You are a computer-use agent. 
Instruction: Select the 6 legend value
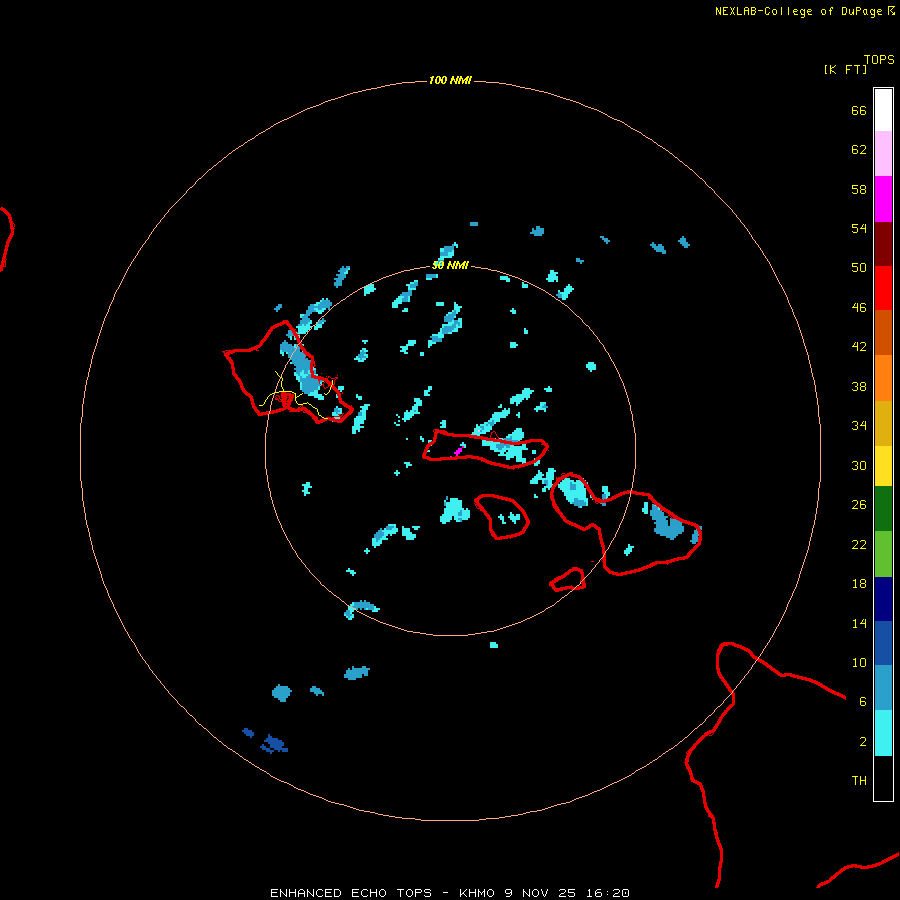point(862,702)
